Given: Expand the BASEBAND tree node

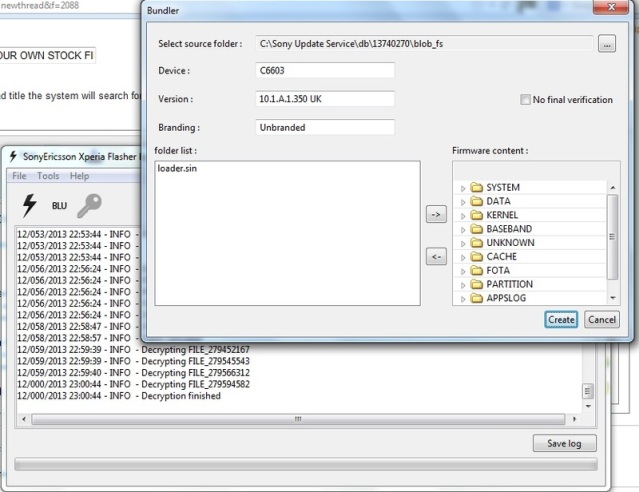Looking at the screenshot, I should click(x=463, y=230).
